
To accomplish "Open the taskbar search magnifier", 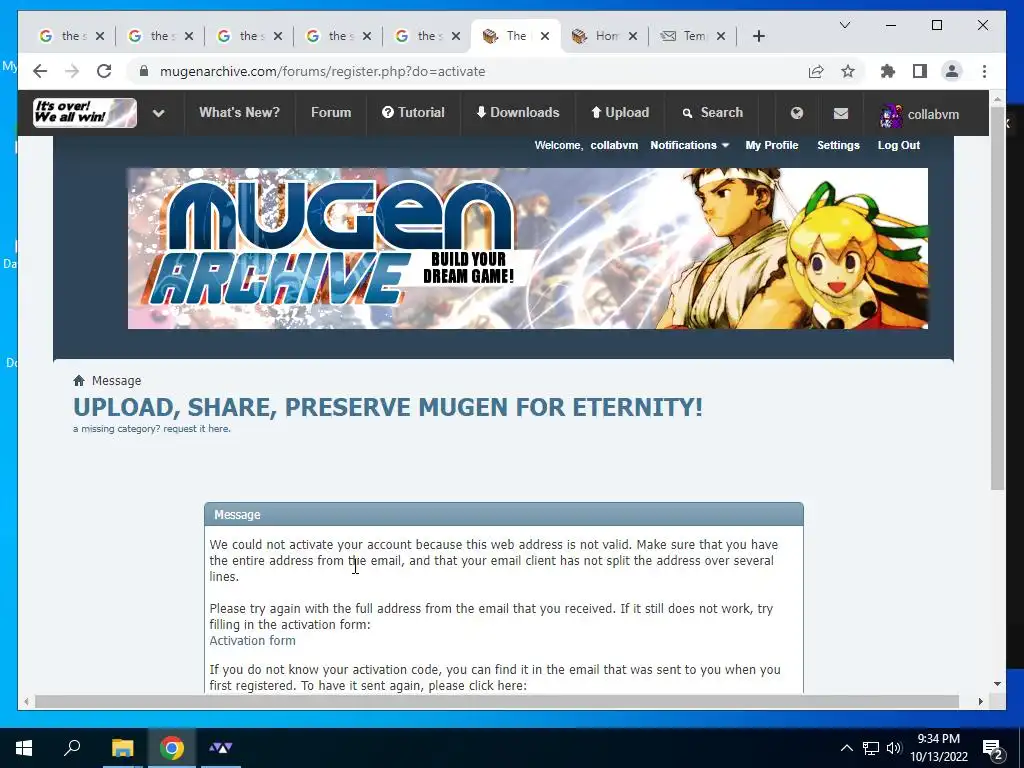I will point(72,747).
